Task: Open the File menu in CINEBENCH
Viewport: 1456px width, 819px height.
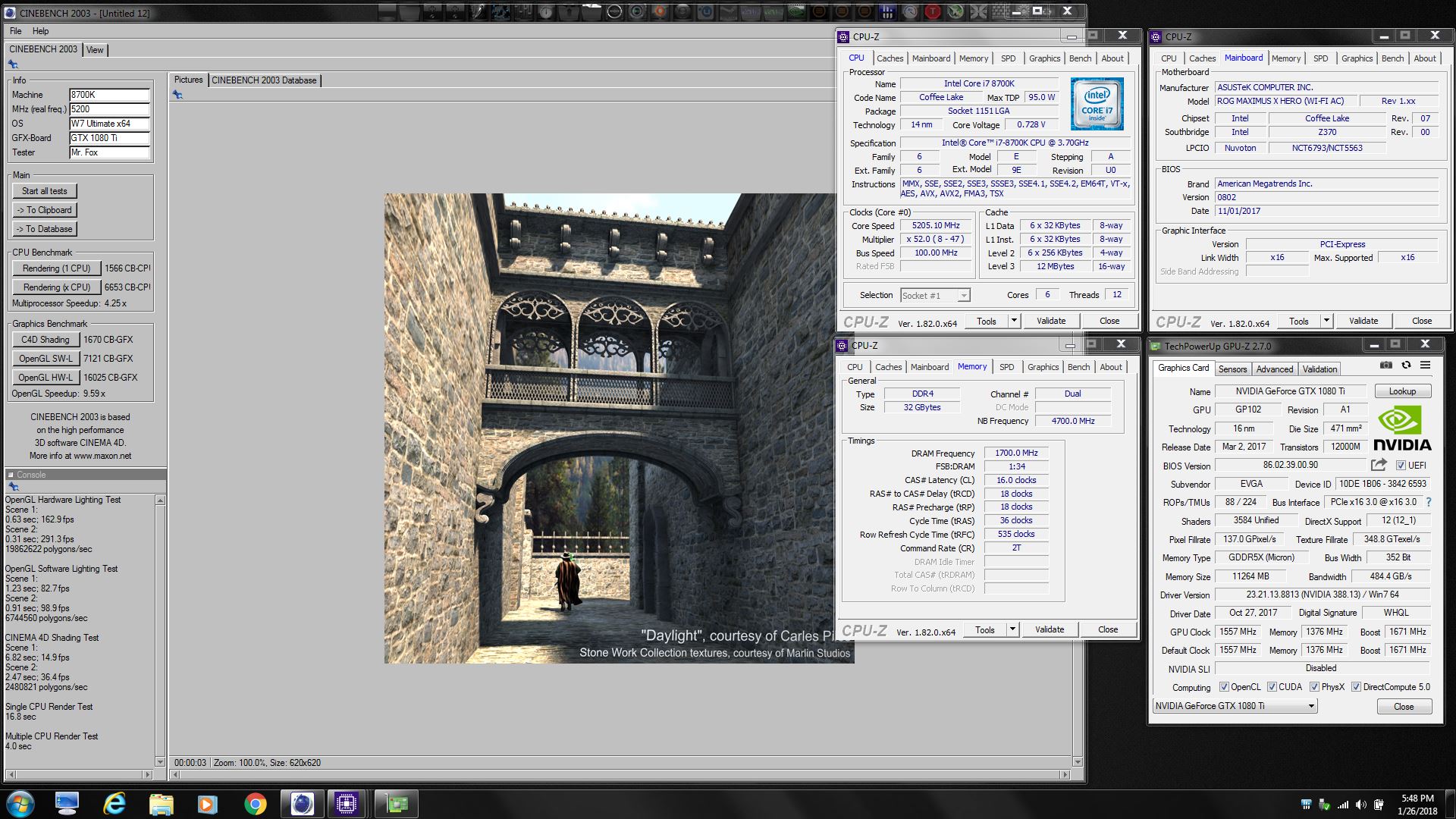Action: click(x=15, y=31)
